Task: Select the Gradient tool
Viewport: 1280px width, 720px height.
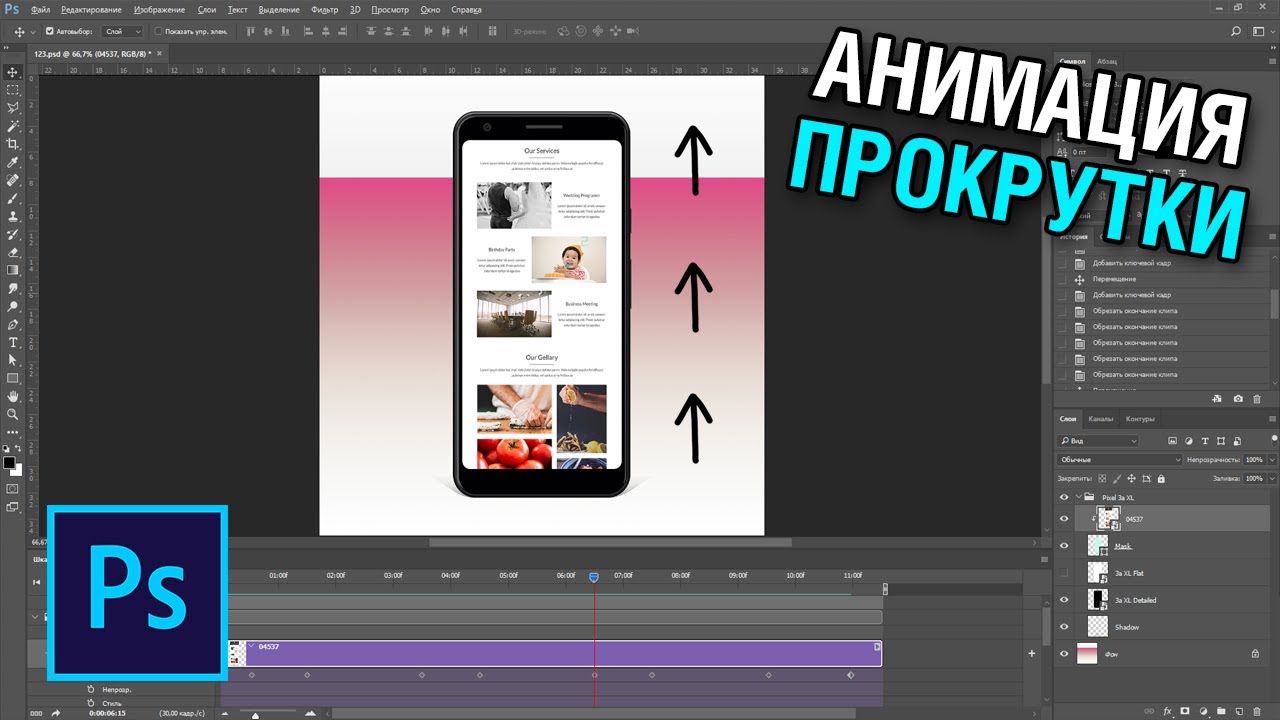Action: [x=13, y=270]
